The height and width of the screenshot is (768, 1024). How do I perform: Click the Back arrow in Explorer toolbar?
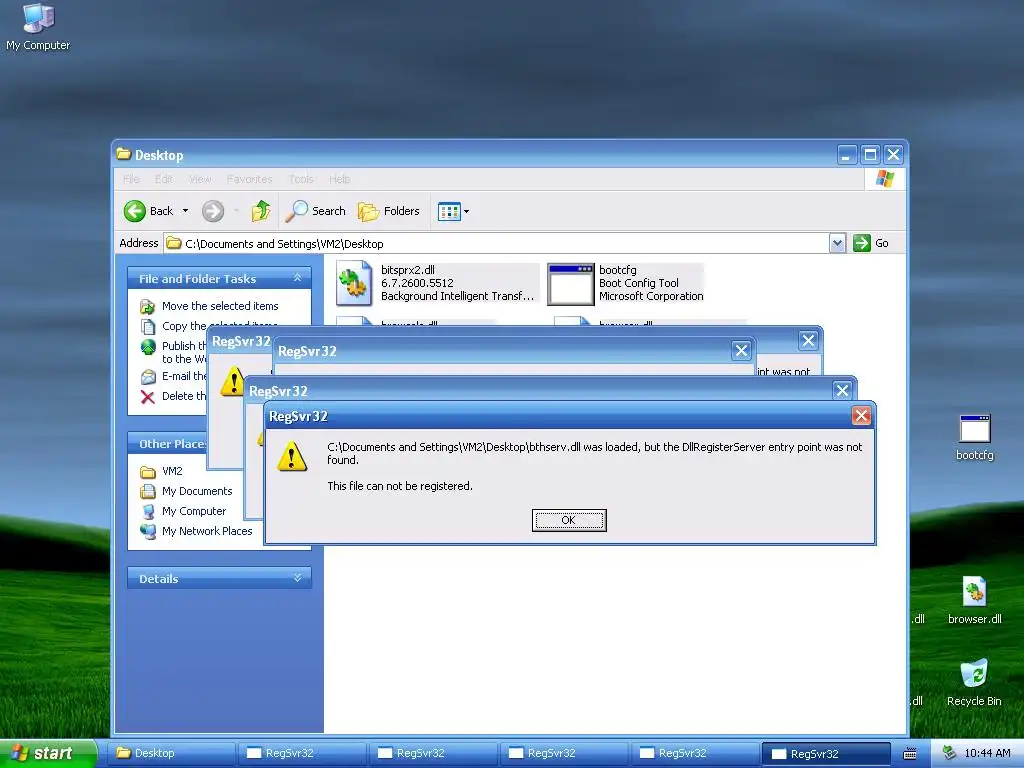tap(135, 211)
